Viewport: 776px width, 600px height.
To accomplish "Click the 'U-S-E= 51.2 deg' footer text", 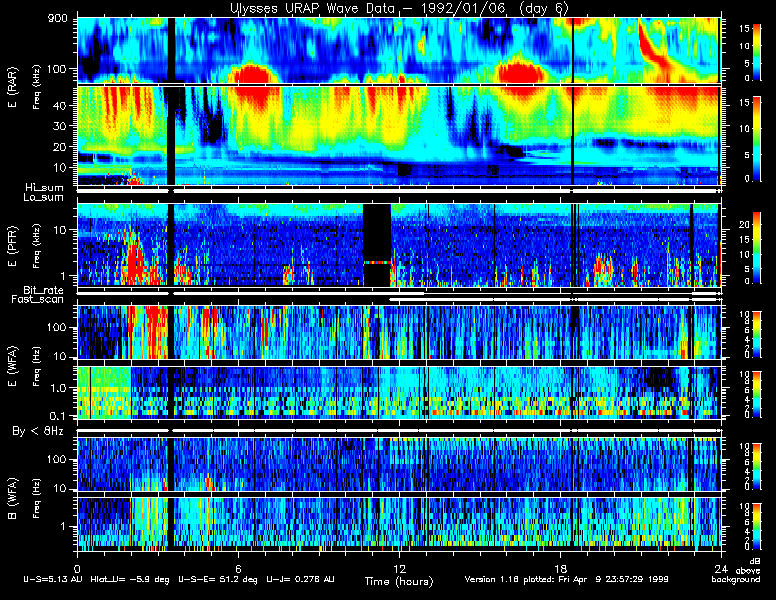I will (x=218, y=579).
